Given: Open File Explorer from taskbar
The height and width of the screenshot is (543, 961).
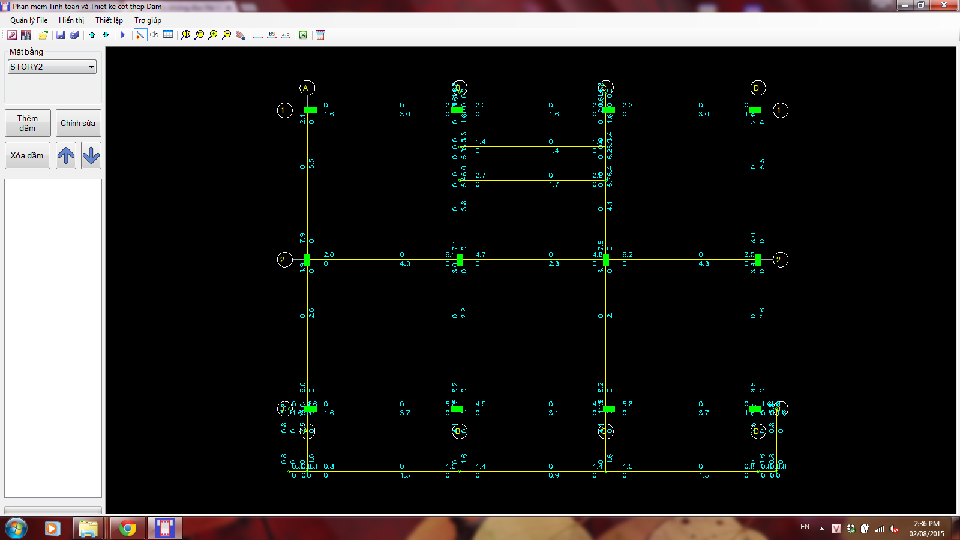Looking at the screenshot, I should pos(88,528).
